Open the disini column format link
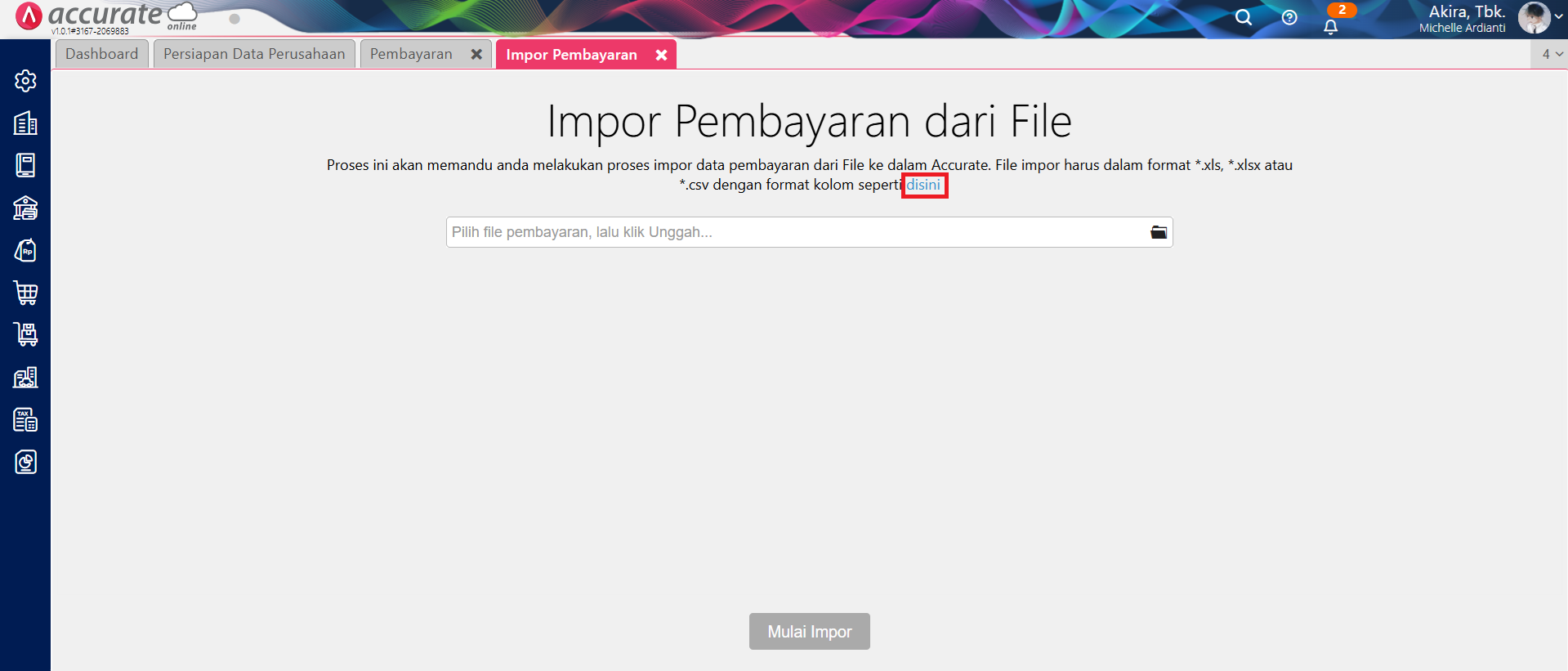 point(923,185)
